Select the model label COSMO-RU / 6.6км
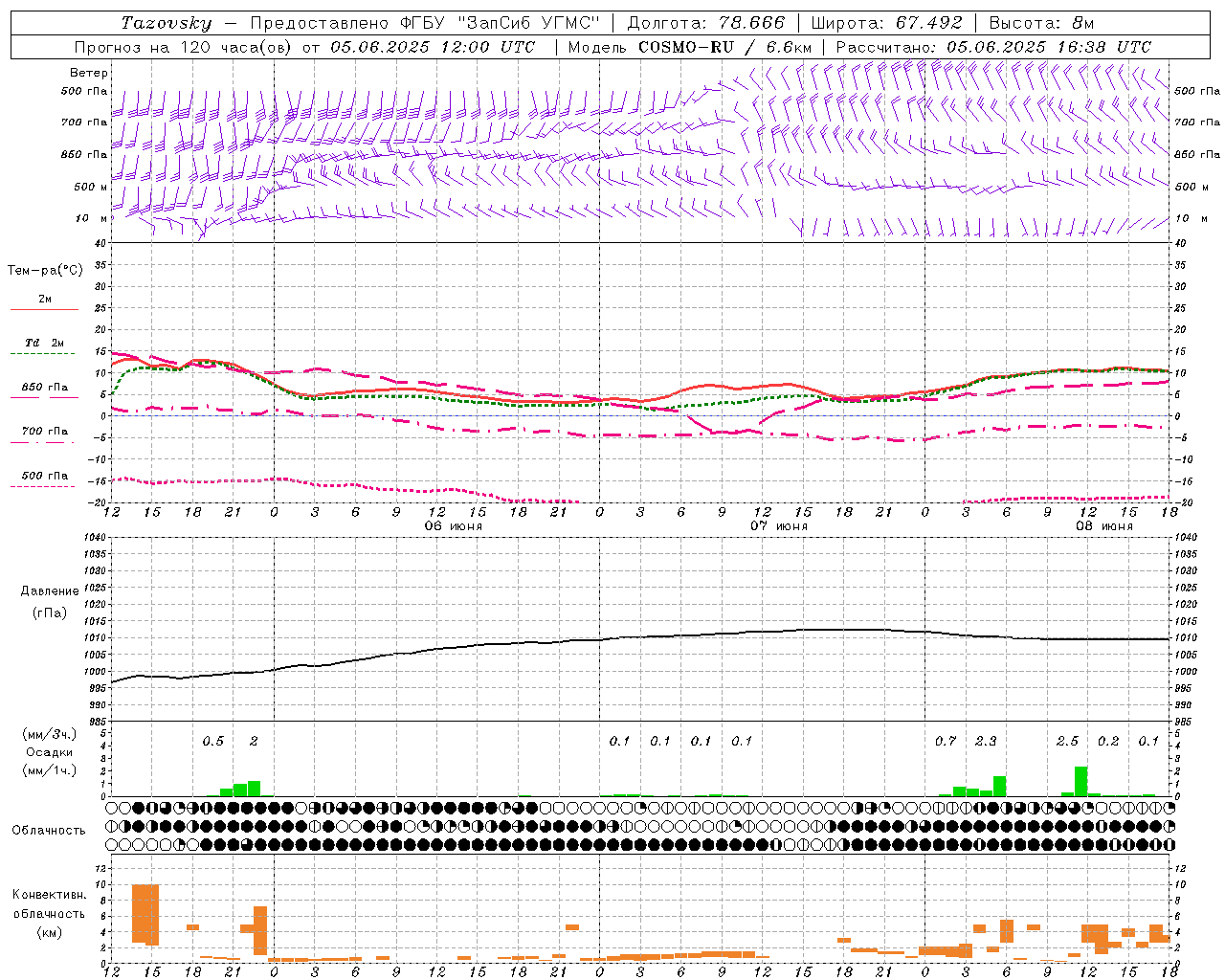 pyautogui.click(x=725, y=47)
